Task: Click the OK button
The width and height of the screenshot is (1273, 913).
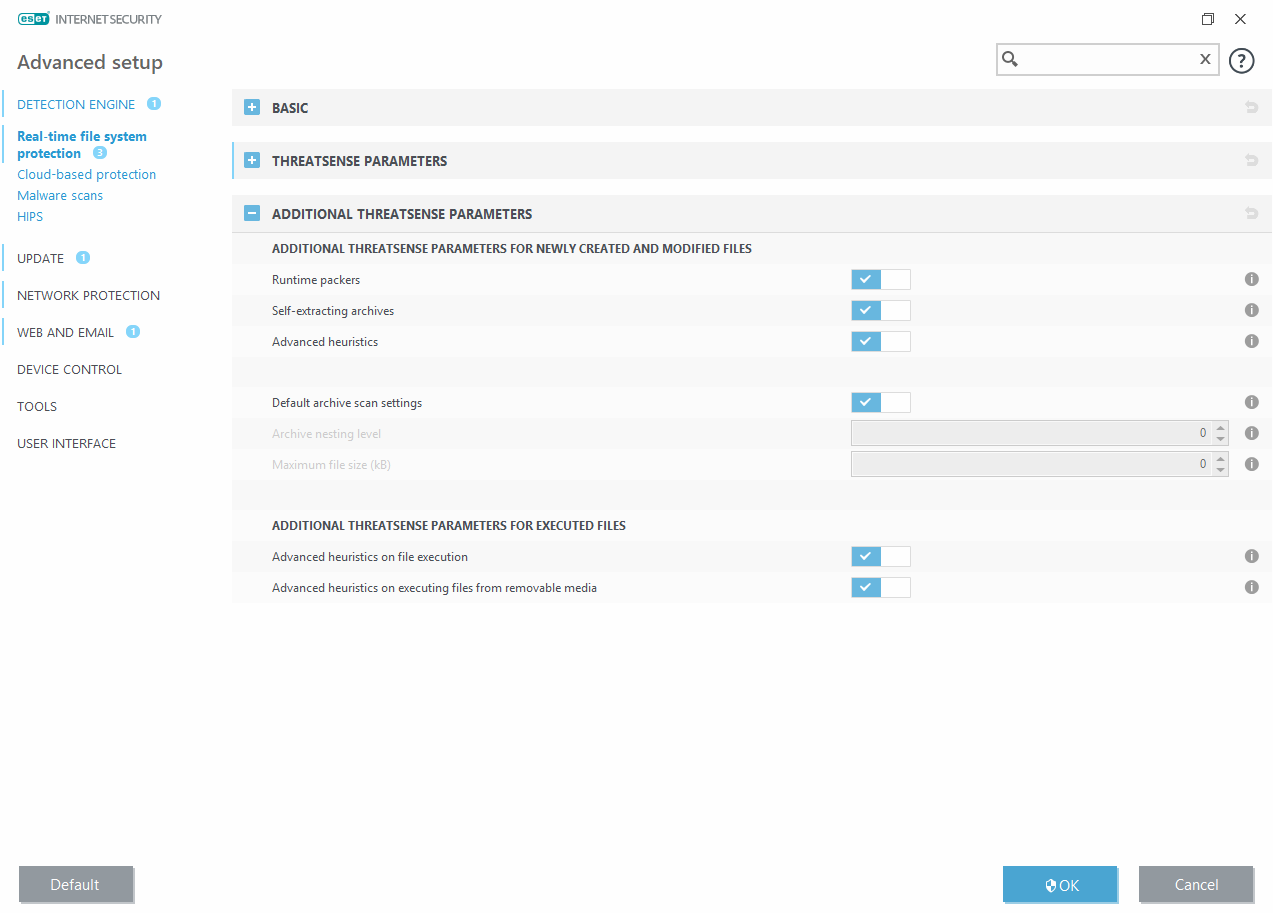Action: point(1060,885)
